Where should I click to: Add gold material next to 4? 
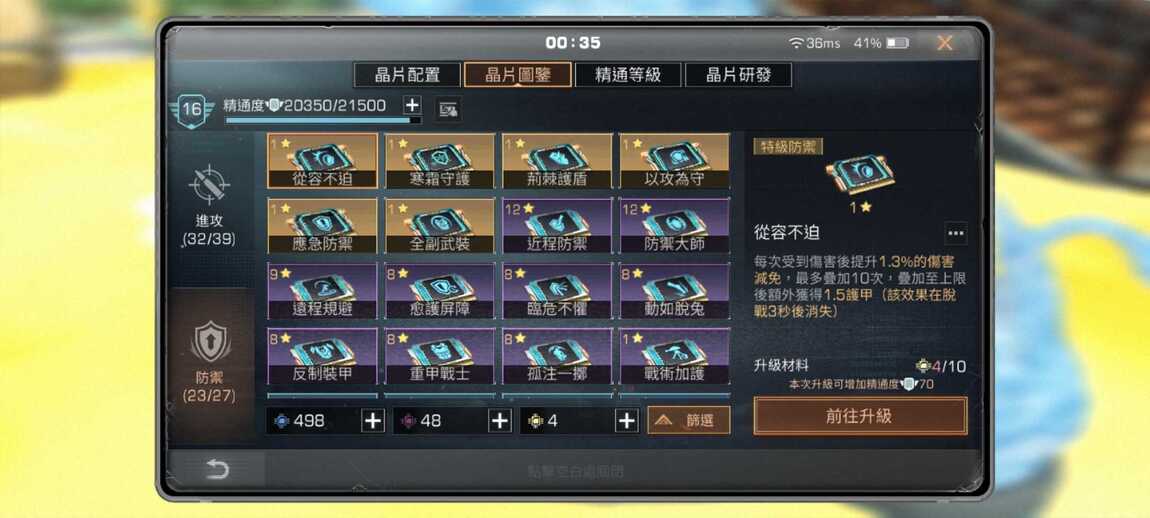626,421
